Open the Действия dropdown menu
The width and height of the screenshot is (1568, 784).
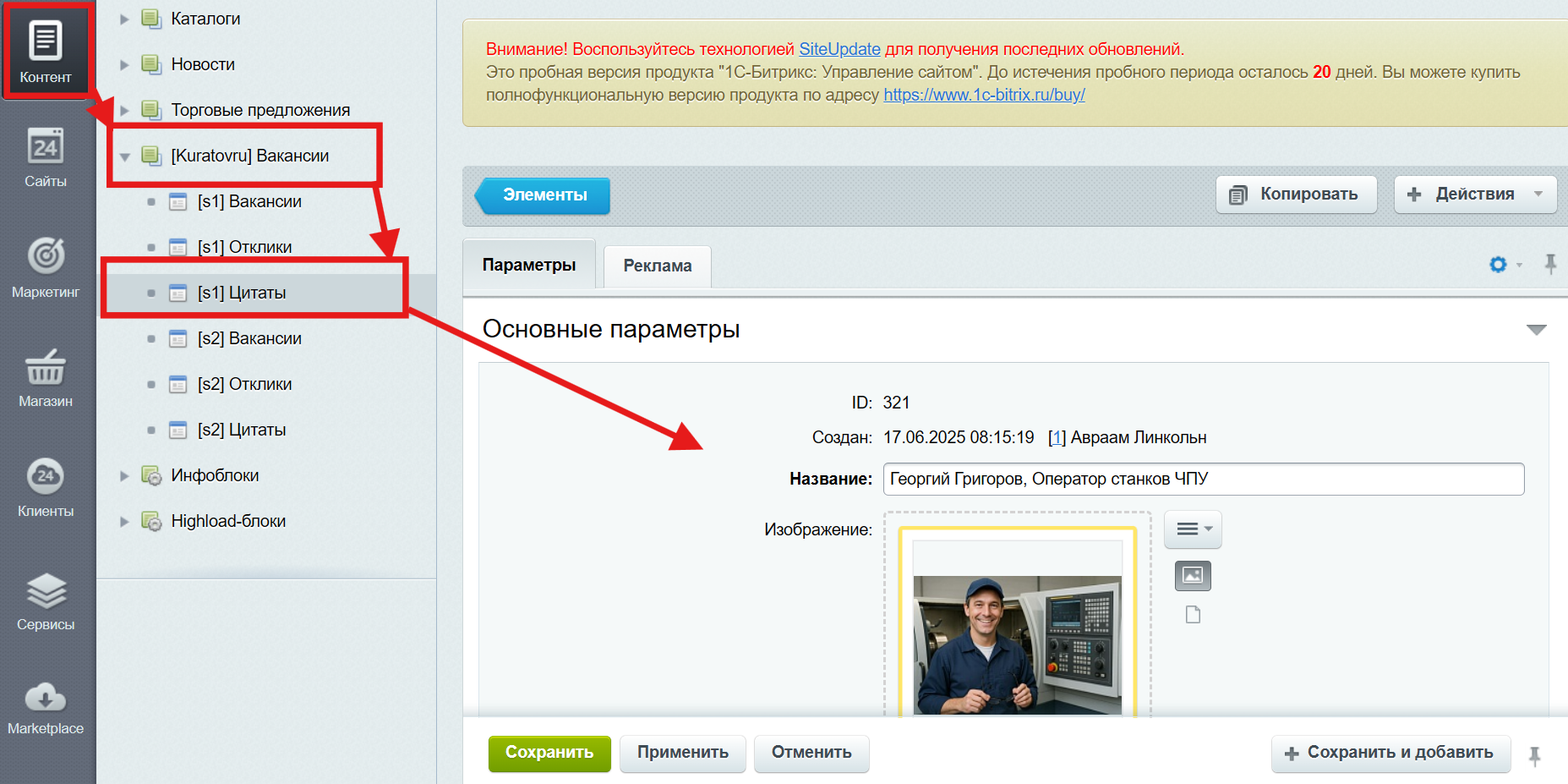[x=1475, y=195]
